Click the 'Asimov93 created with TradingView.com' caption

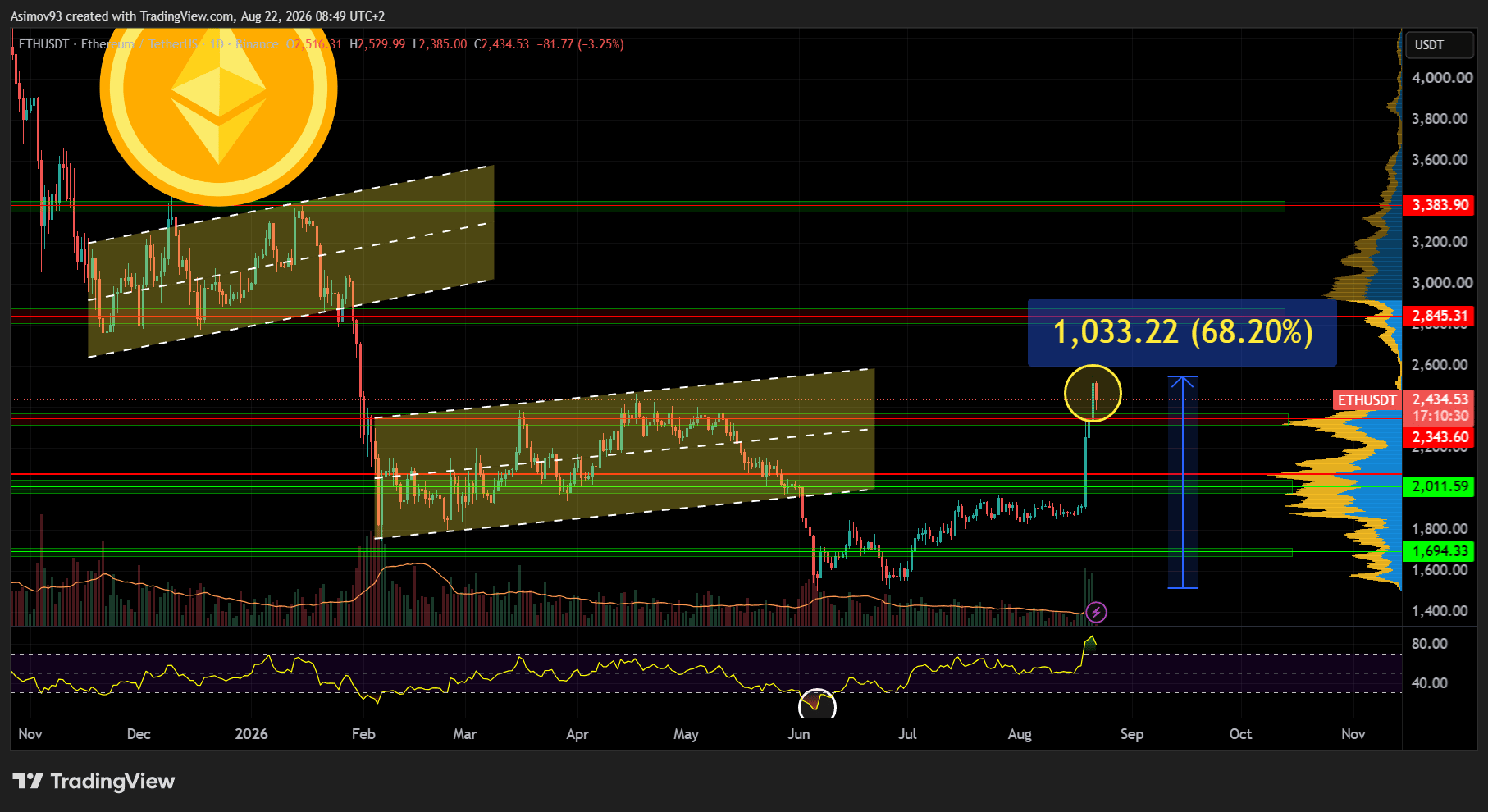[x=122, y=16]
